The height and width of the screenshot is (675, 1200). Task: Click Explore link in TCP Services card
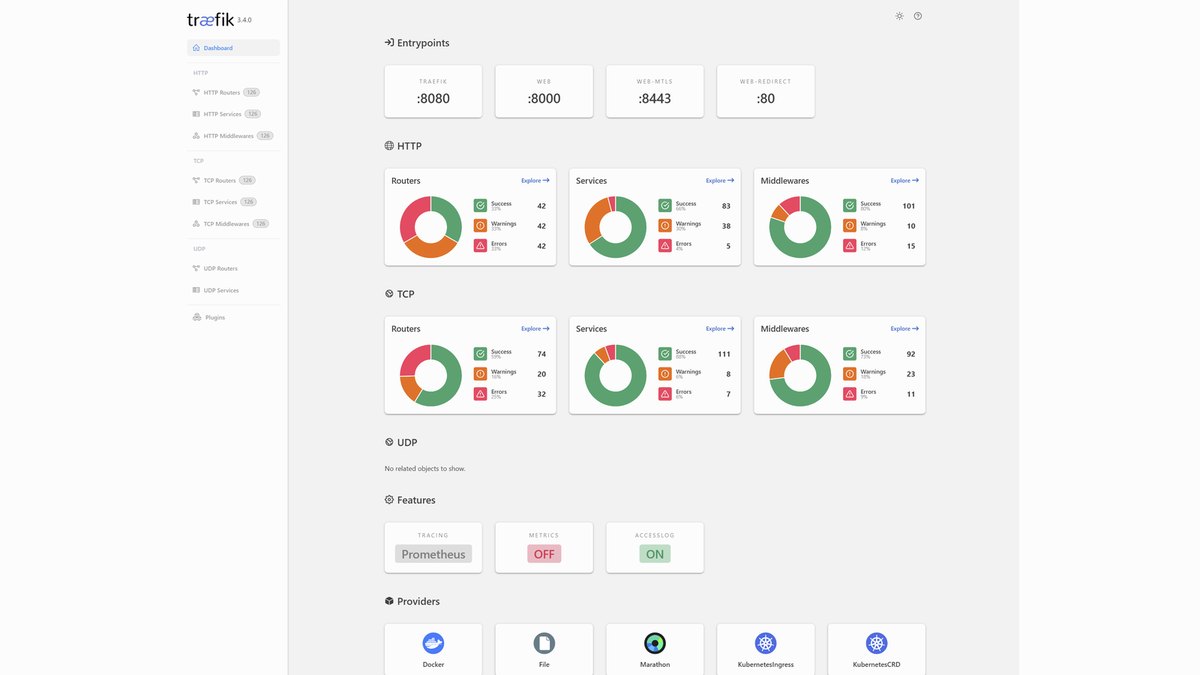(720, 329)
